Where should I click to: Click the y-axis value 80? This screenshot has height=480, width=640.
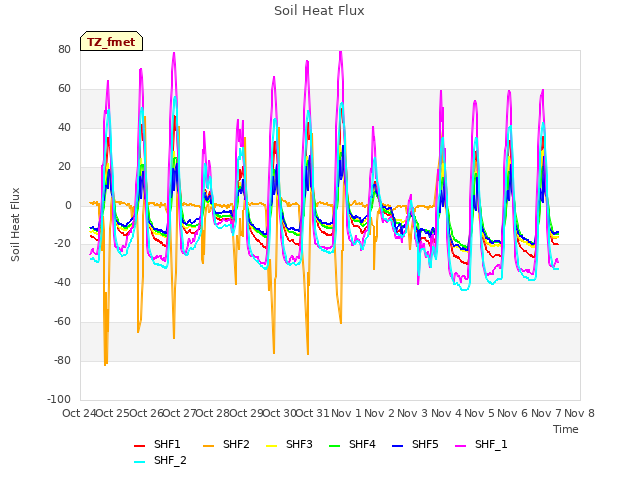click(64, 49)
